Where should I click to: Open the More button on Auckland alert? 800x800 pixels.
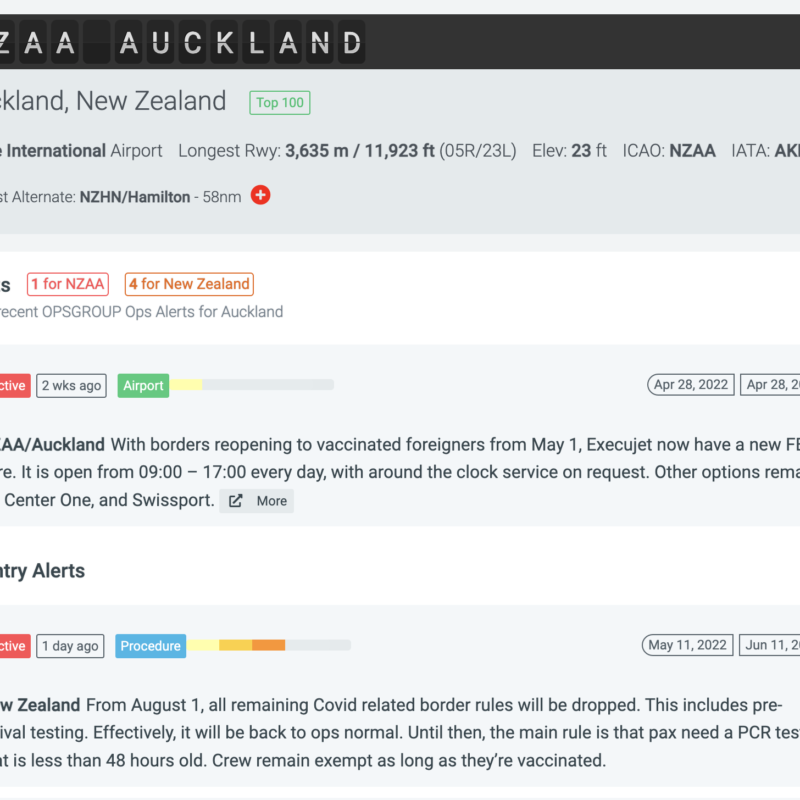[x=257, y=501]
